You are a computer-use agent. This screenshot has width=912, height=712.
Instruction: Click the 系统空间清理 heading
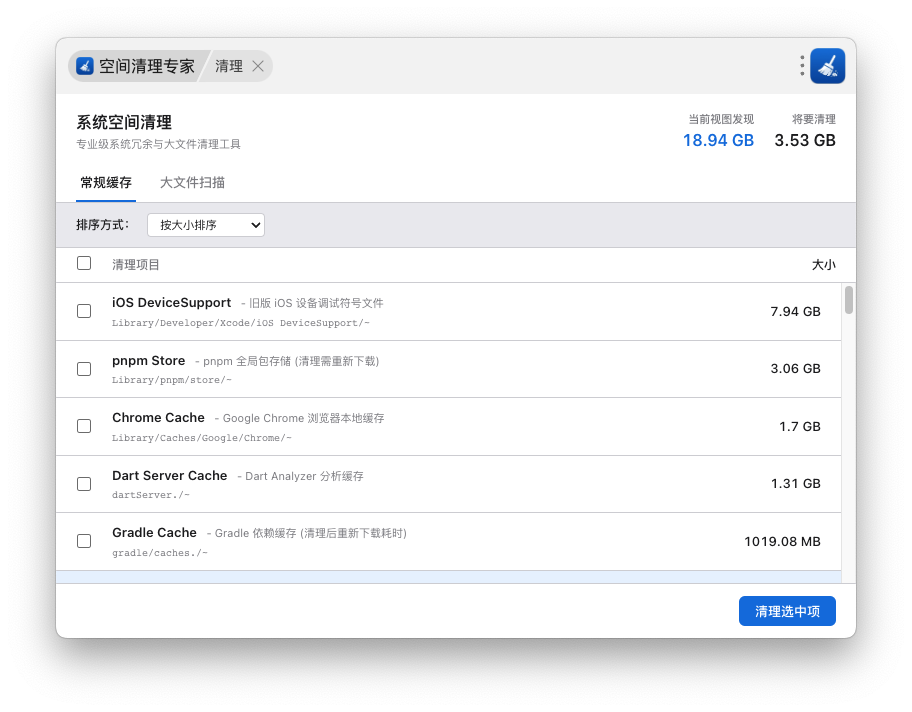(124, 122)
